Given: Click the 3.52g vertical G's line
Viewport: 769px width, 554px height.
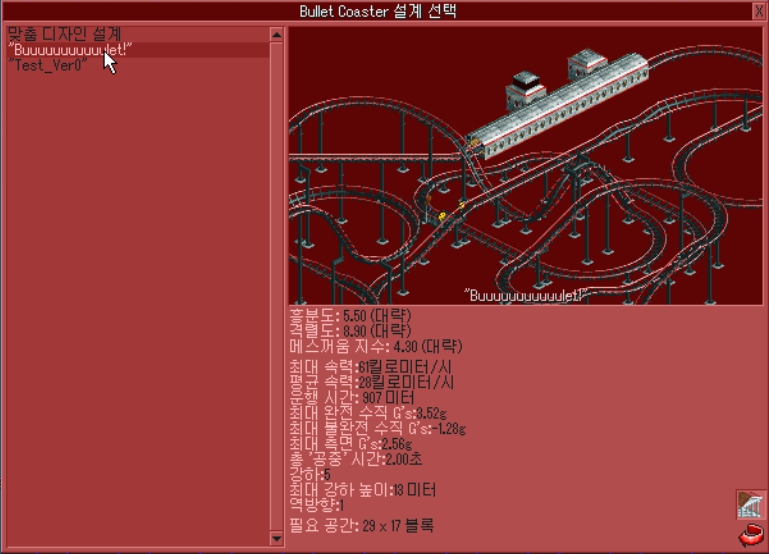Looking at the screenshot, I should coord(368,413).
